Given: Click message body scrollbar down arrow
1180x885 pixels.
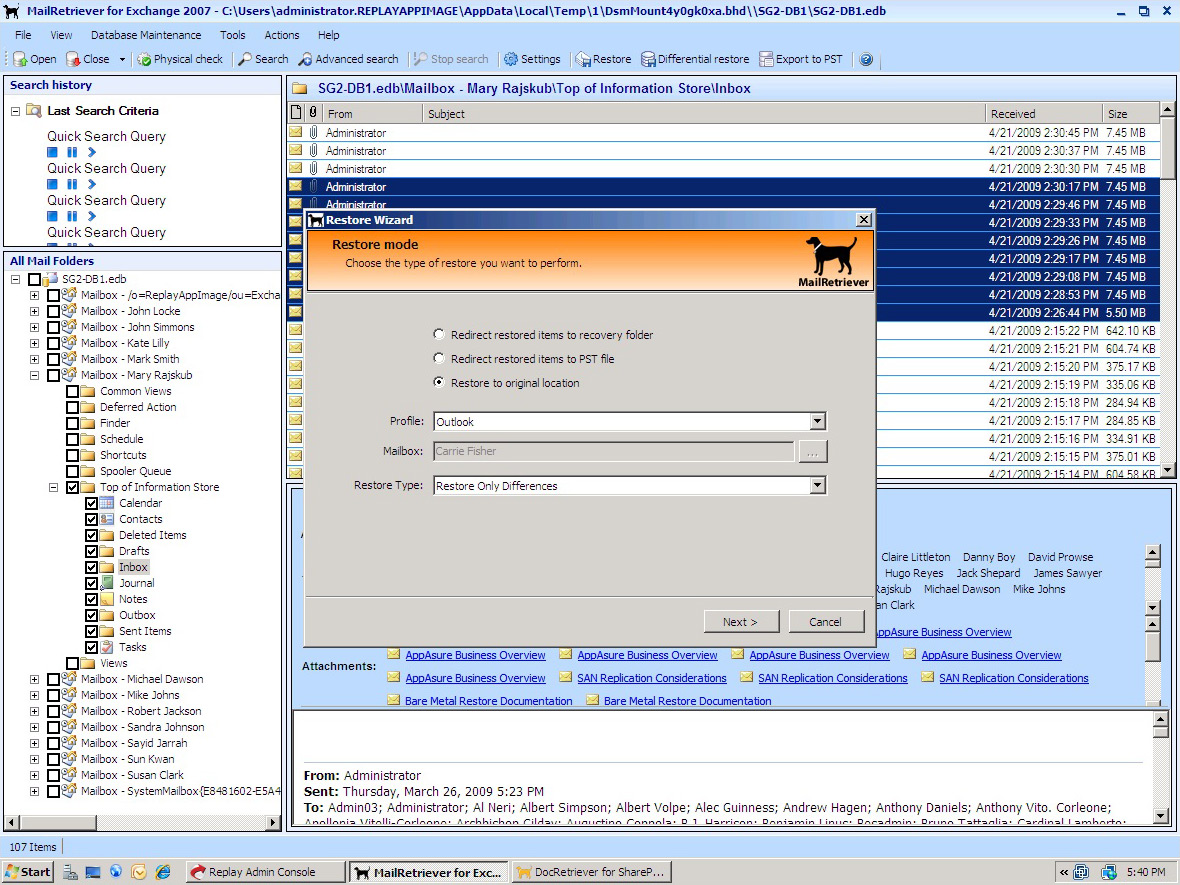Looking at the screenshot, I should coord(1160,816).
